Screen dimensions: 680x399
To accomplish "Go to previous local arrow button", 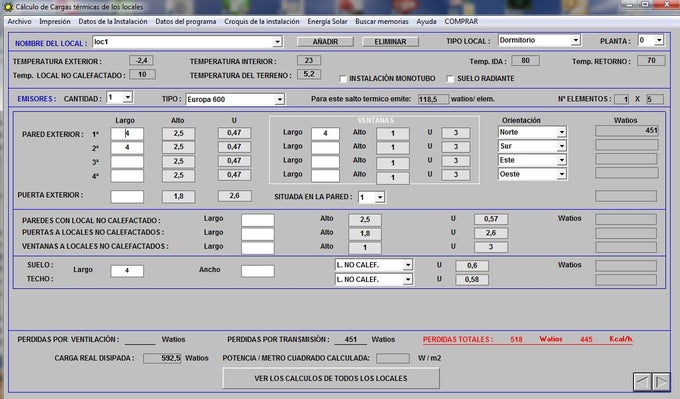I will click(x=642, y=382).
